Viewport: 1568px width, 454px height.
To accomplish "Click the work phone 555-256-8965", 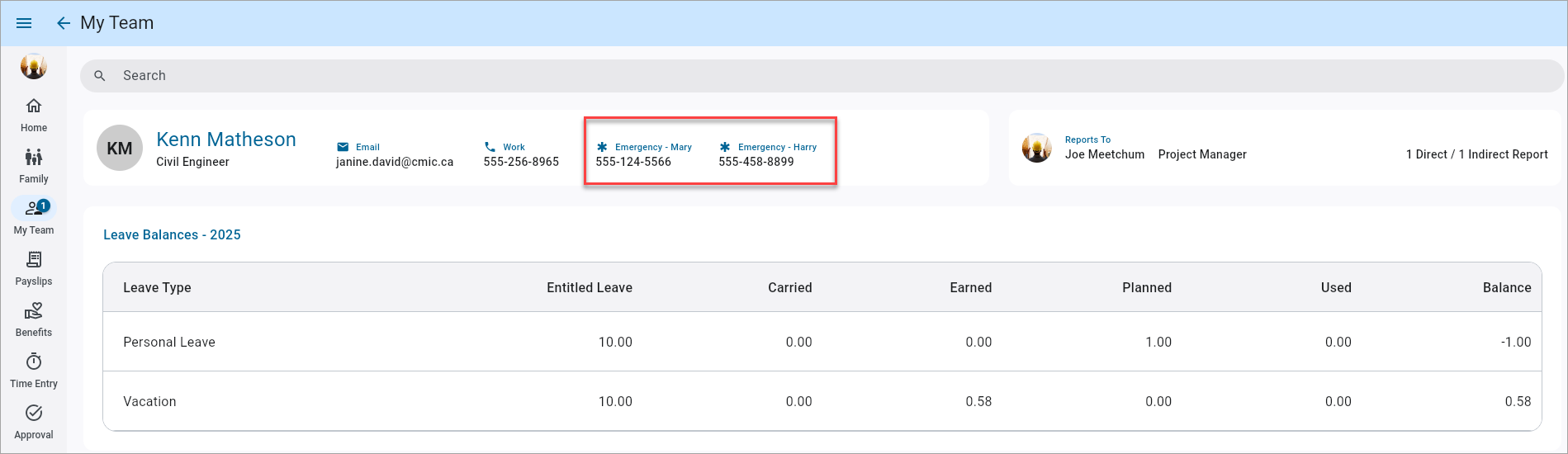I will point(521,162).
